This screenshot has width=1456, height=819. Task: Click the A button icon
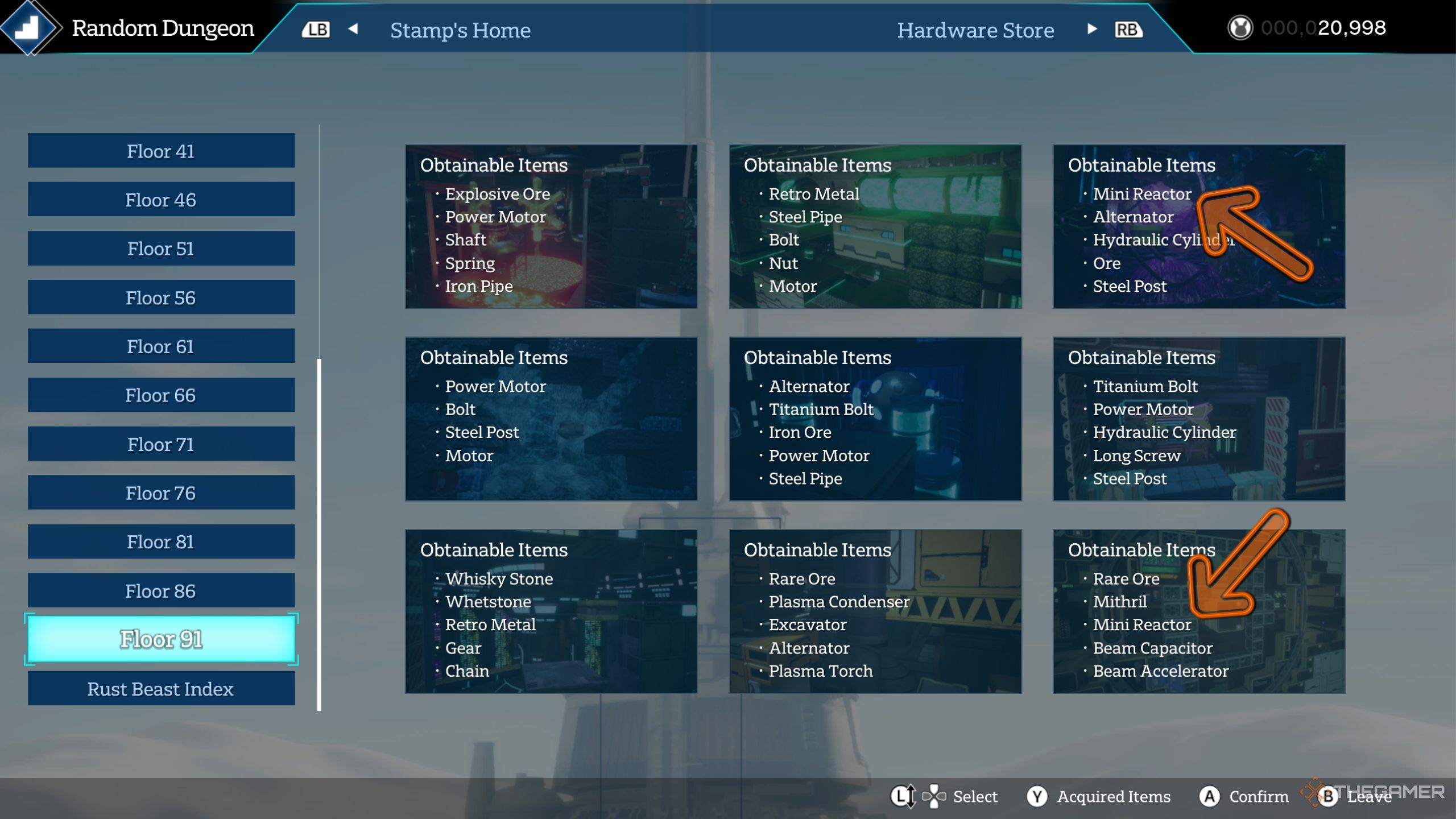click(1209, 796)
